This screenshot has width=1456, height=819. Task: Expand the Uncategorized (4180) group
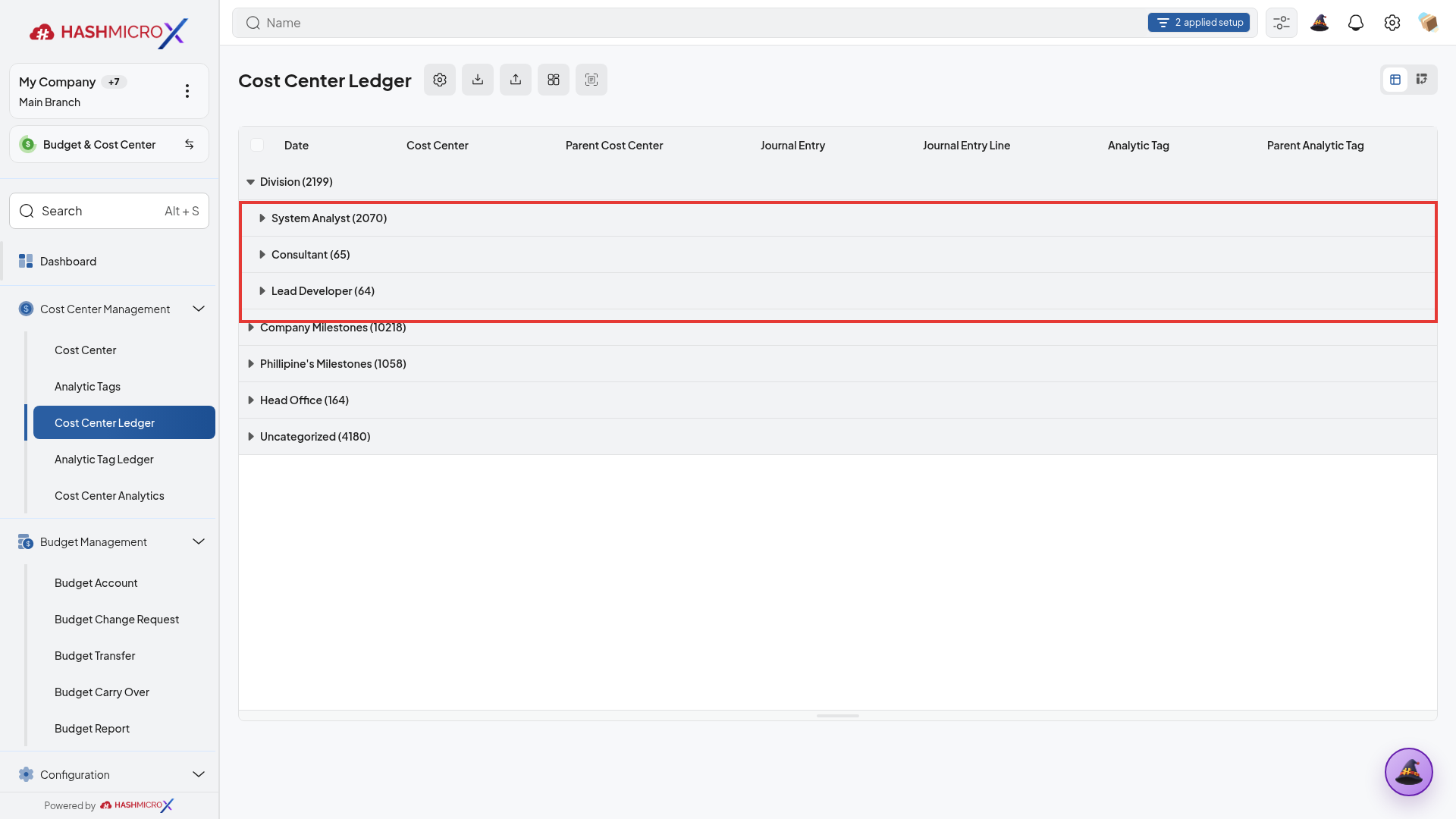[250, 437]
